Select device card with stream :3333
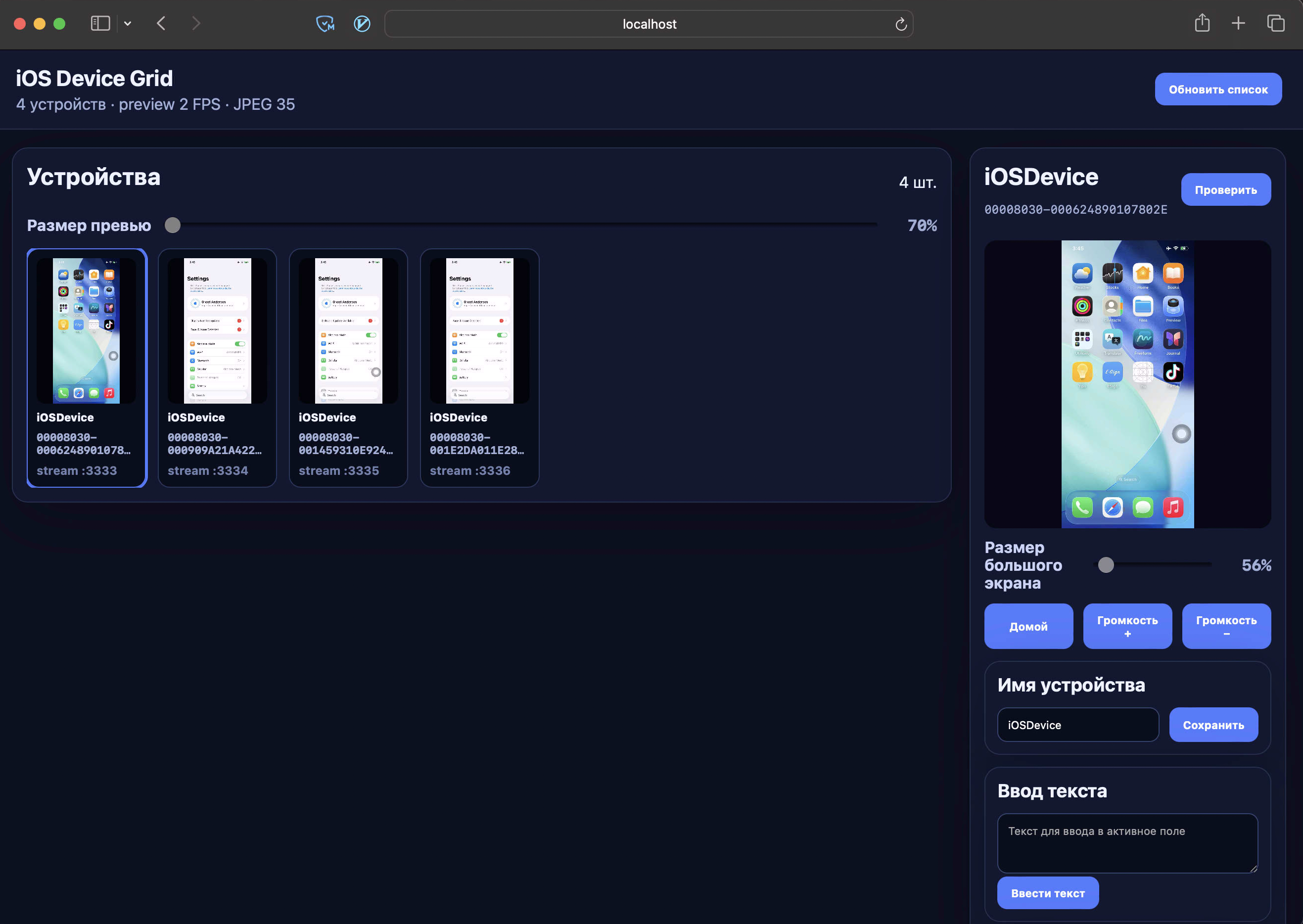Screen dimensions: 1303x924 (87, 368)
